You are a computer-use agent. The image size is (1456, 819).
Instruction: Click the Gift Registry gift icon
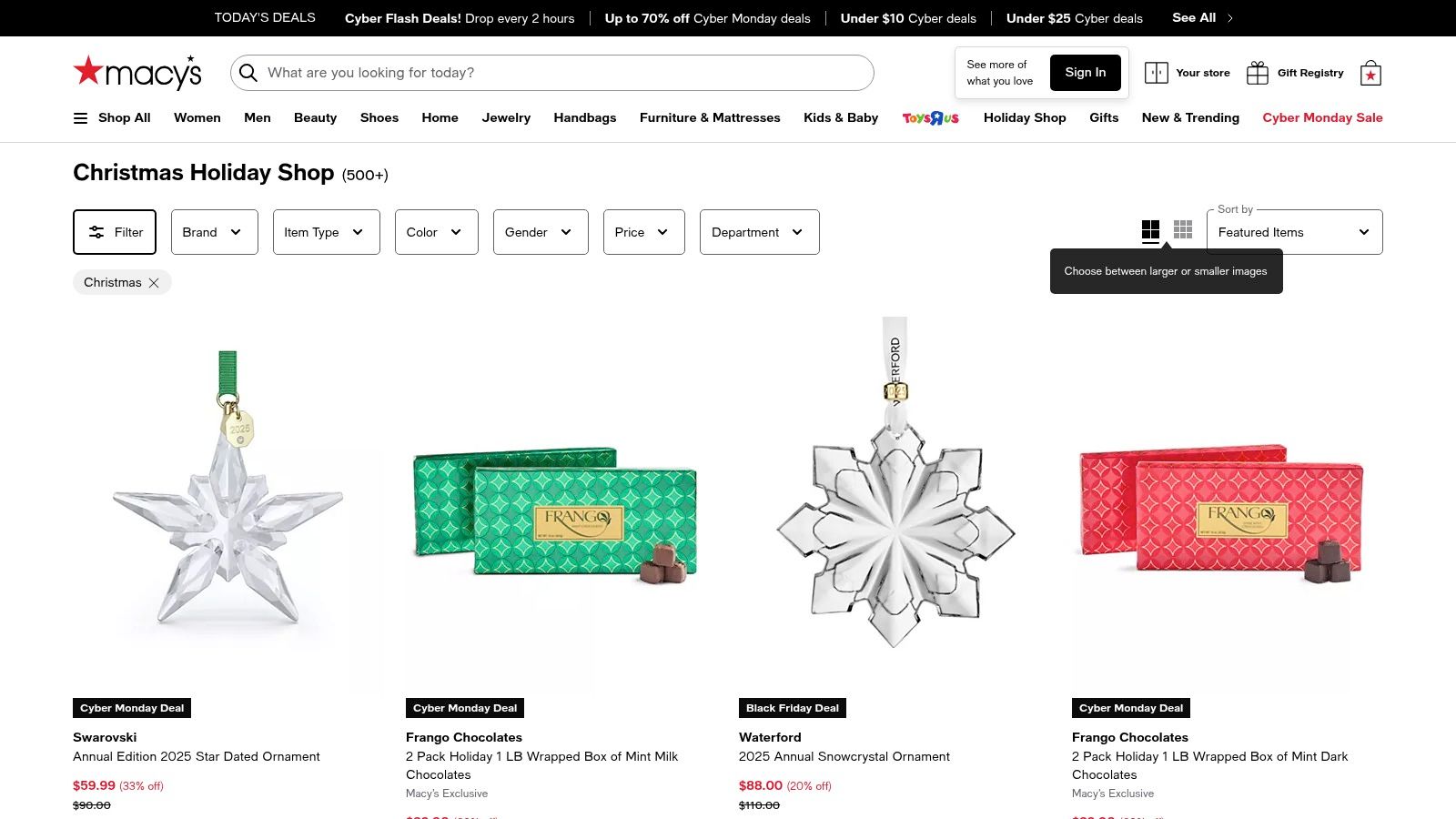click(x=1258, y=72)
